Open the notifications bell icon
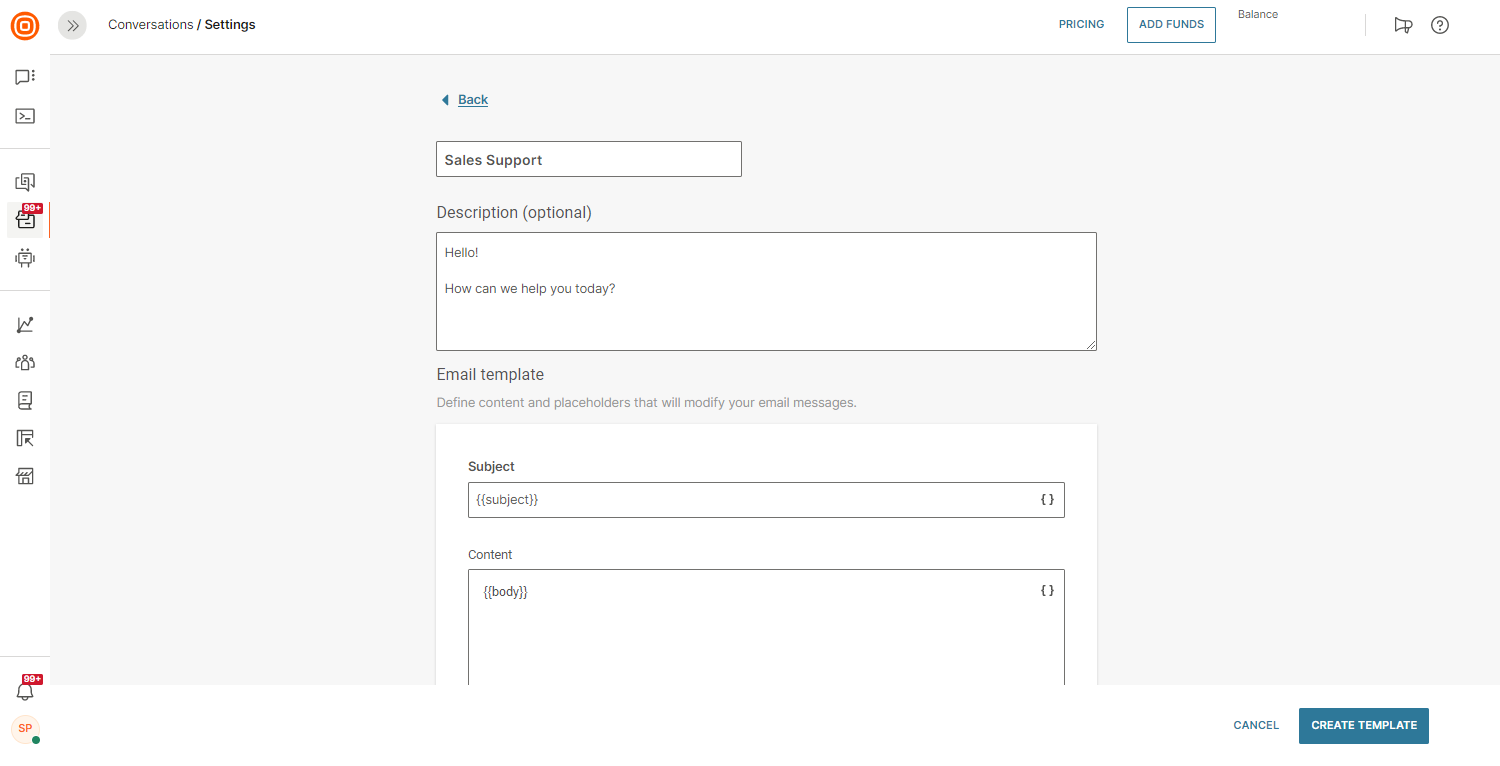The height and width of the screenshot is (766, 1500). [x=25, y=691]
